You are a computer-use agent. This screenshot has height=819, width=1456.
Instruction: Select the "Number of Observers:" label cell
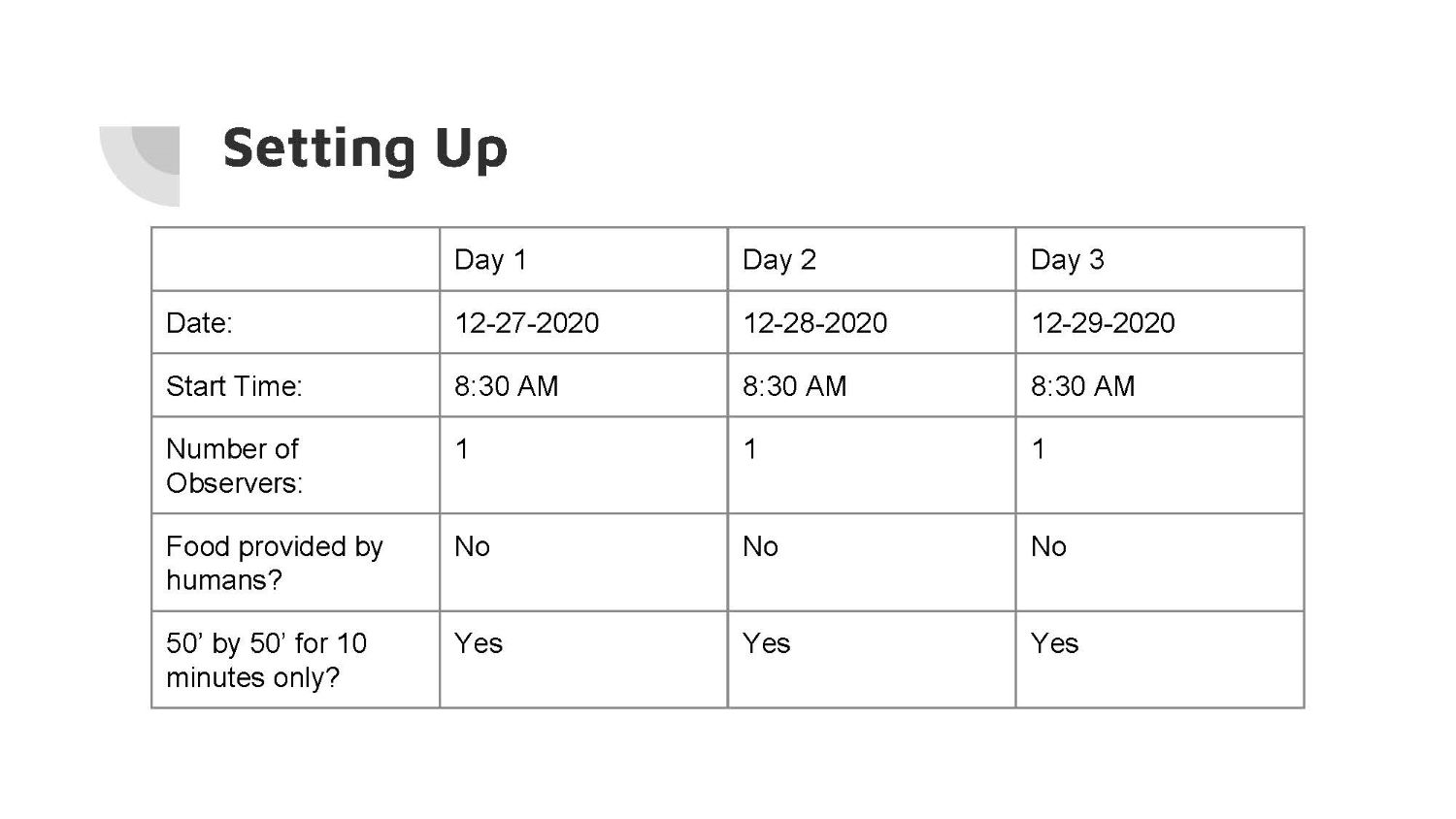pyautogui.click(x=295, y=466)
